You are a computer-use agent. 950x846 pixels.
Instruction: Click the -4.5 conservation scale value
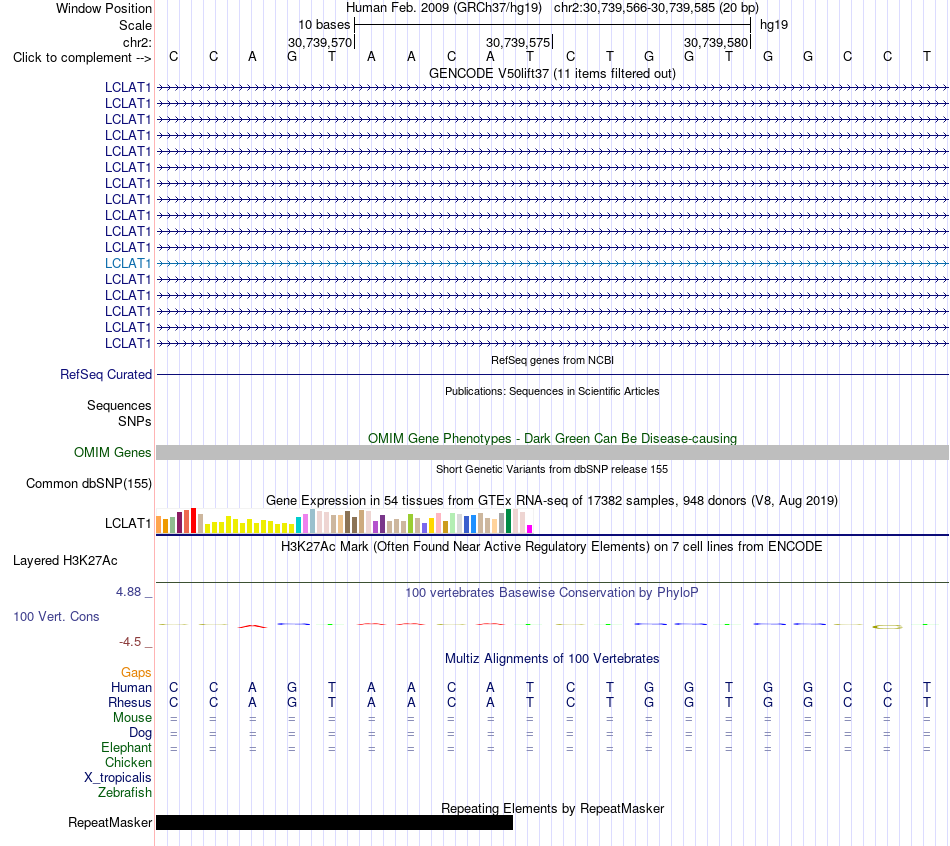point(130,642)
